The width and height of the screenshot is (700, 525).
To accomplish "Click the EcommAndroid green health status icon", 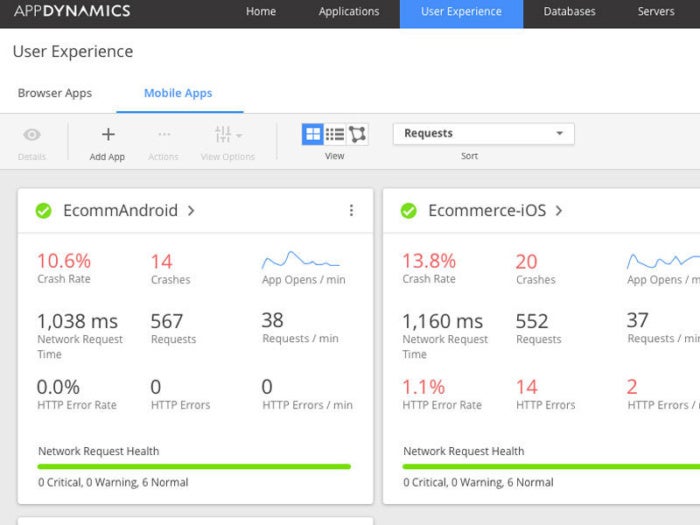I will (44, 211).
